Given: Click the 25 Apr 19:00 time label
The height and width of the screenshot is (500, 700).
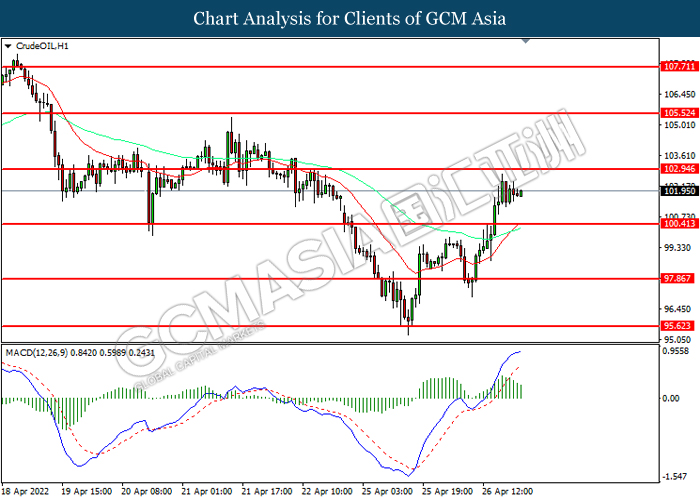Looking at the screenshot, I should pos(448,492).
